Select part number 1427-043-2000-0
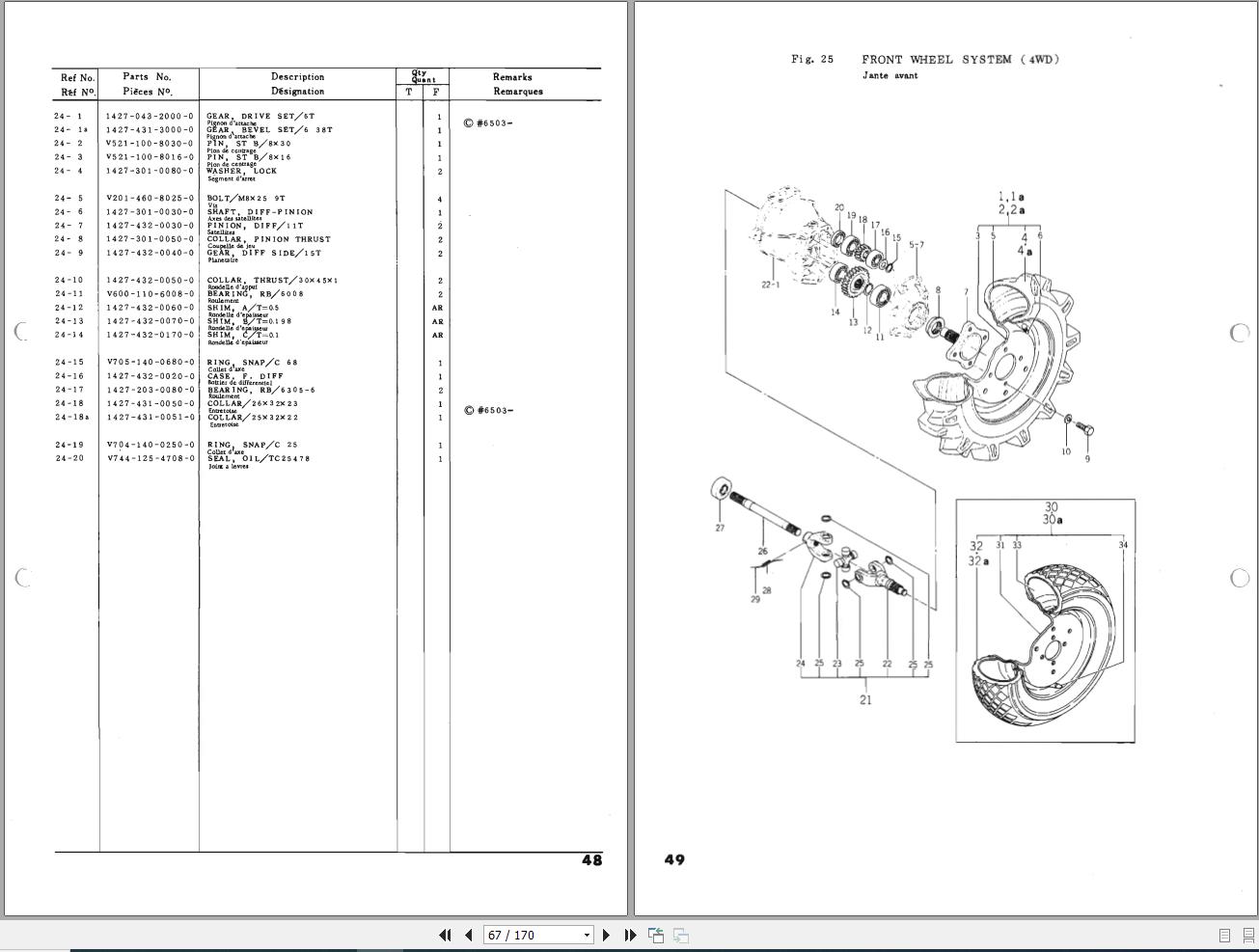The width and height of the screenshot is (1259, 952). click(x=150, y=117)
